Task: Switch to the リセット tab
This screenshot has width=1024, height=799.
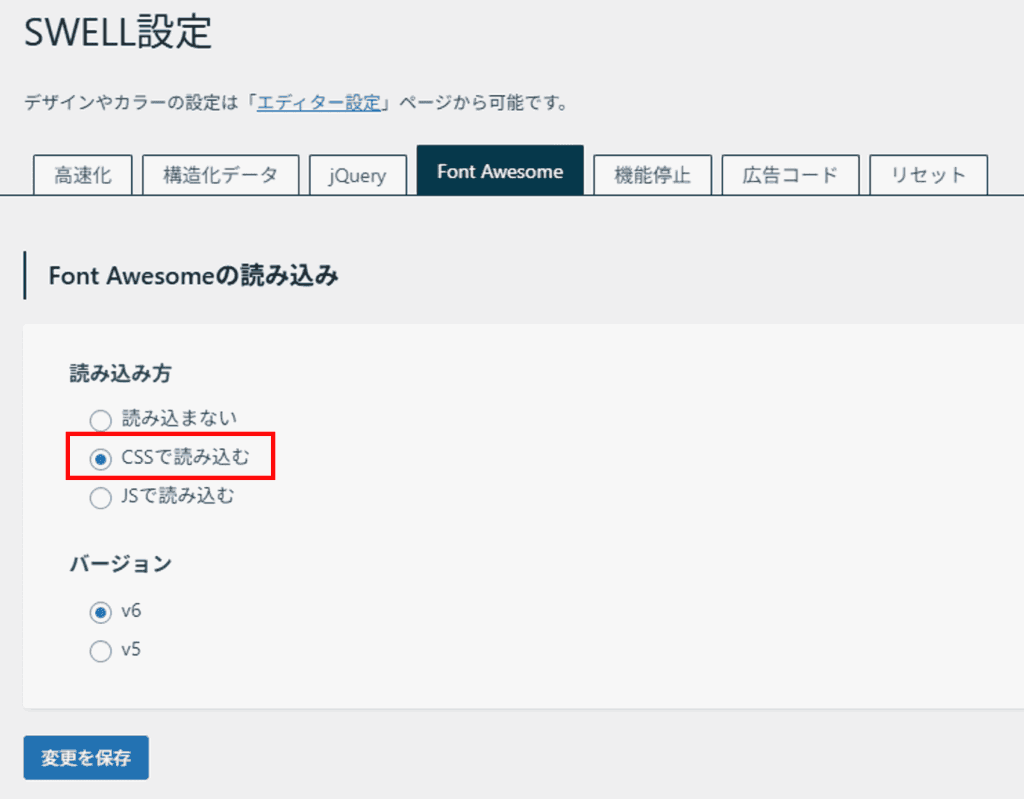Action: (928, 175)
